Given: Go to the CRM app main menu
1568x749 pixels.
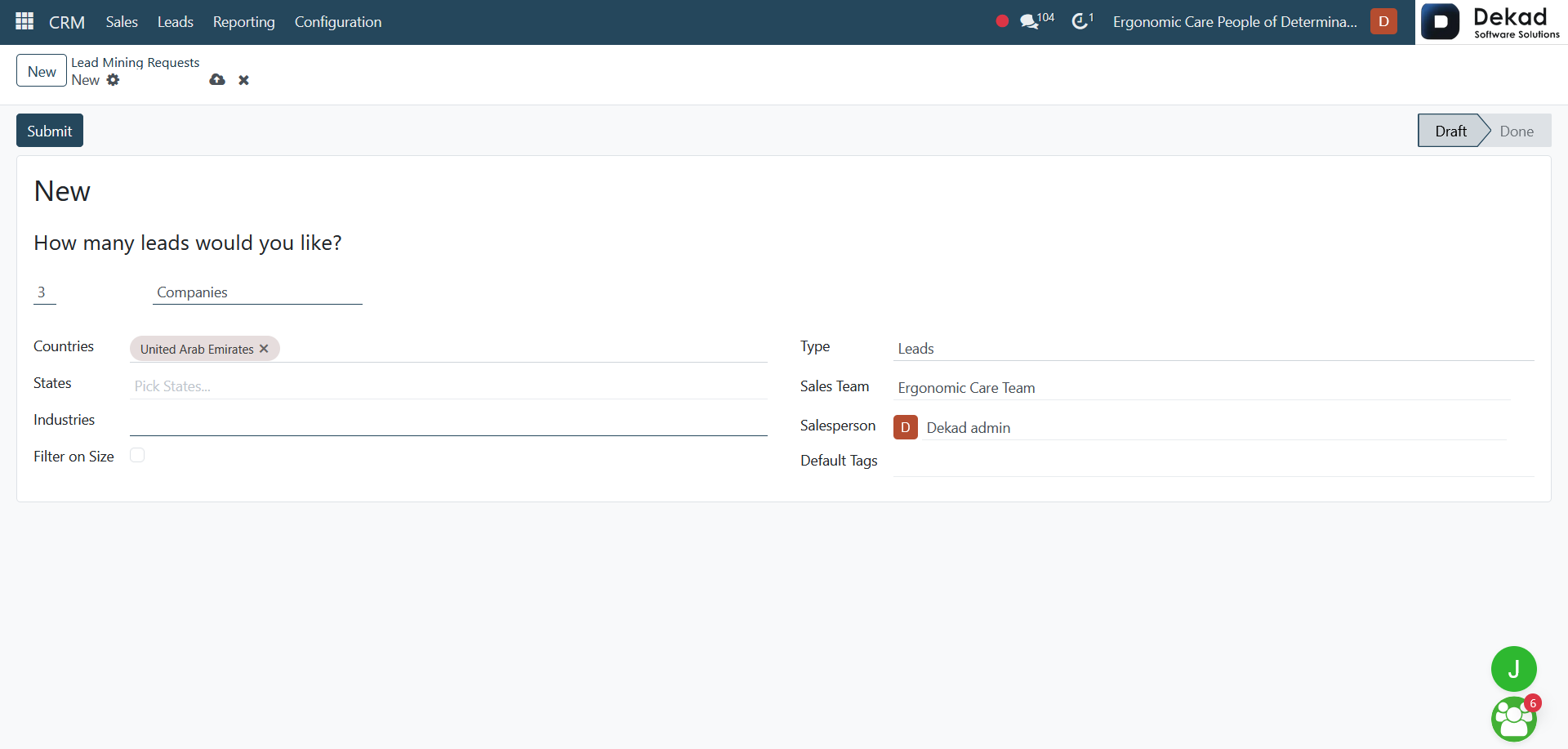Looking at the screenshot, I should click(67, 22).
